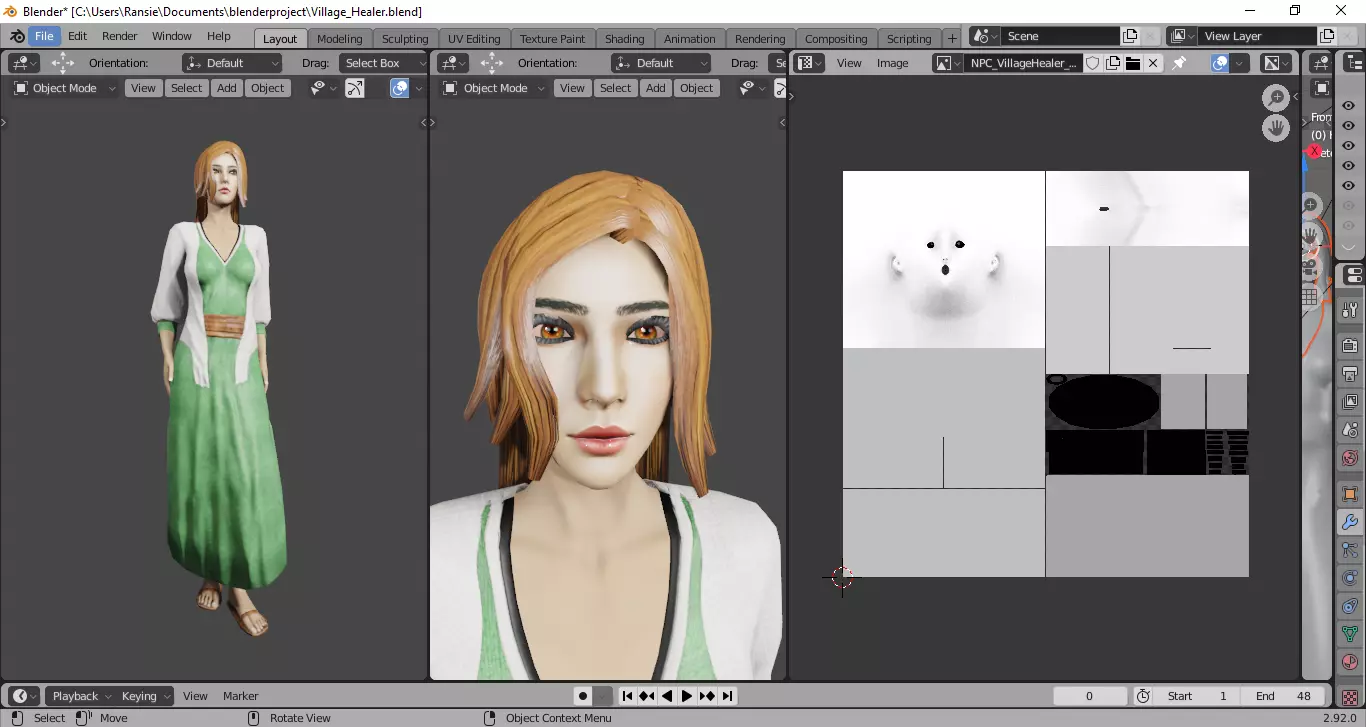Image resolution: width=1366 pixels, height=727 pixels.
Task: Click the Blender logo icon in the menu bar
Action: (16, 36)
